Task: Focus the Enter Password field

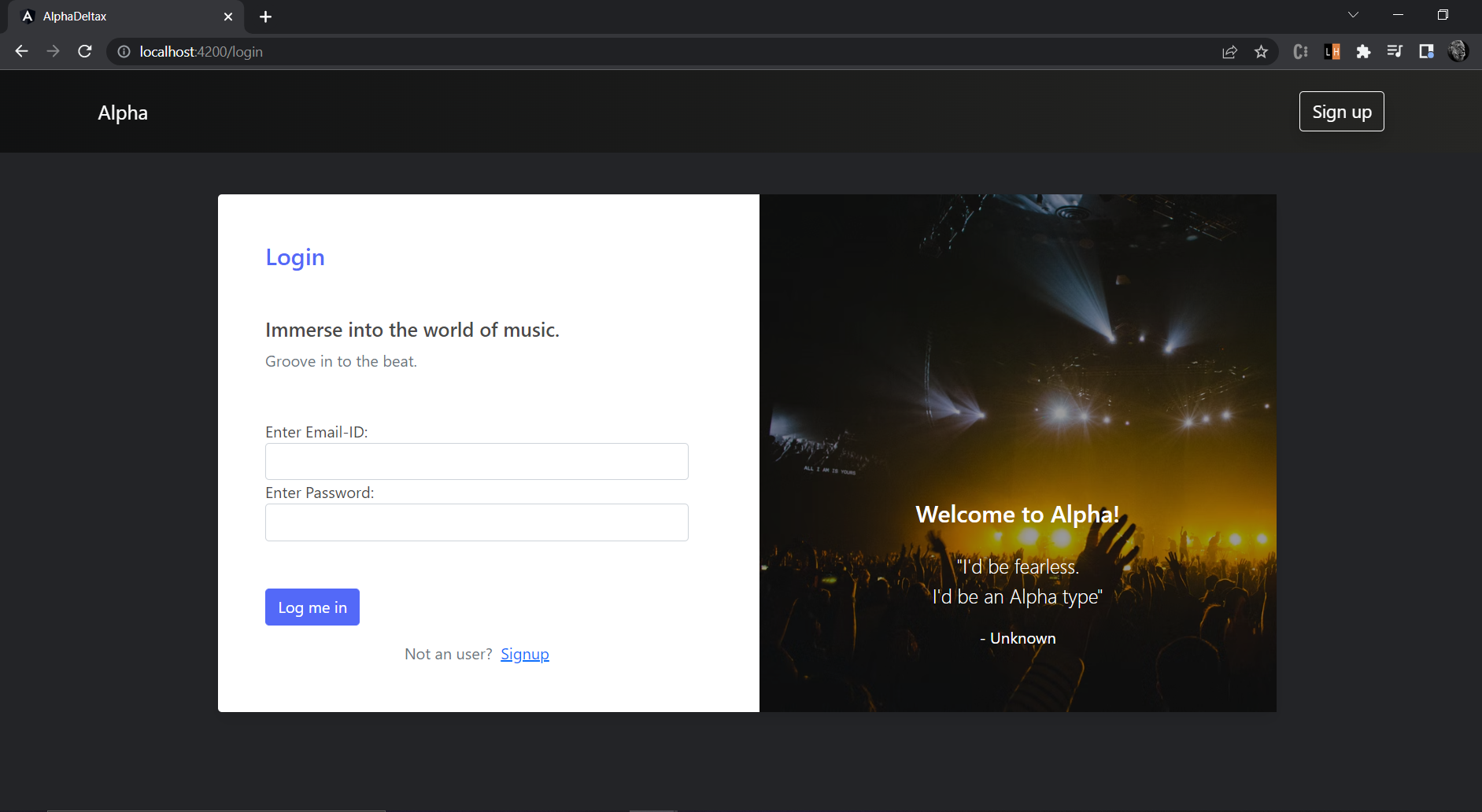Action: (477, 522)
